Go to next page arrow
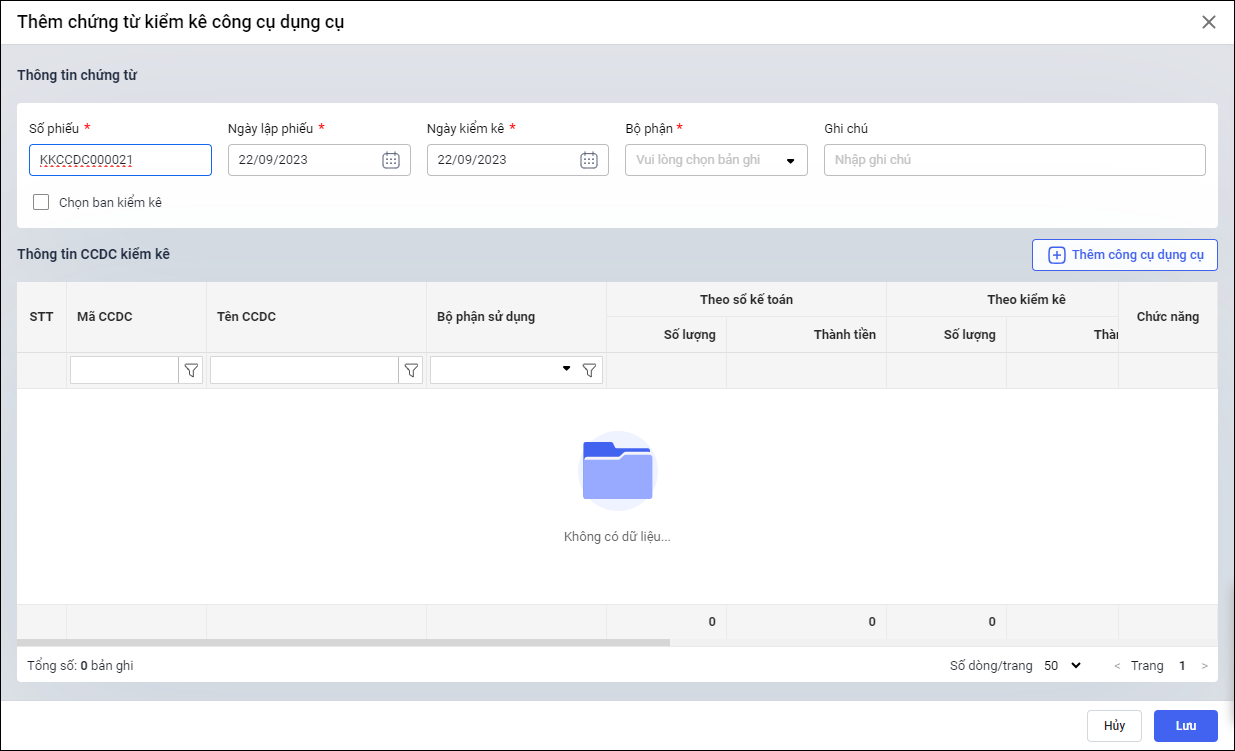The height and width of the screenshot is (751, 1235). click(x=1205, y=666)
